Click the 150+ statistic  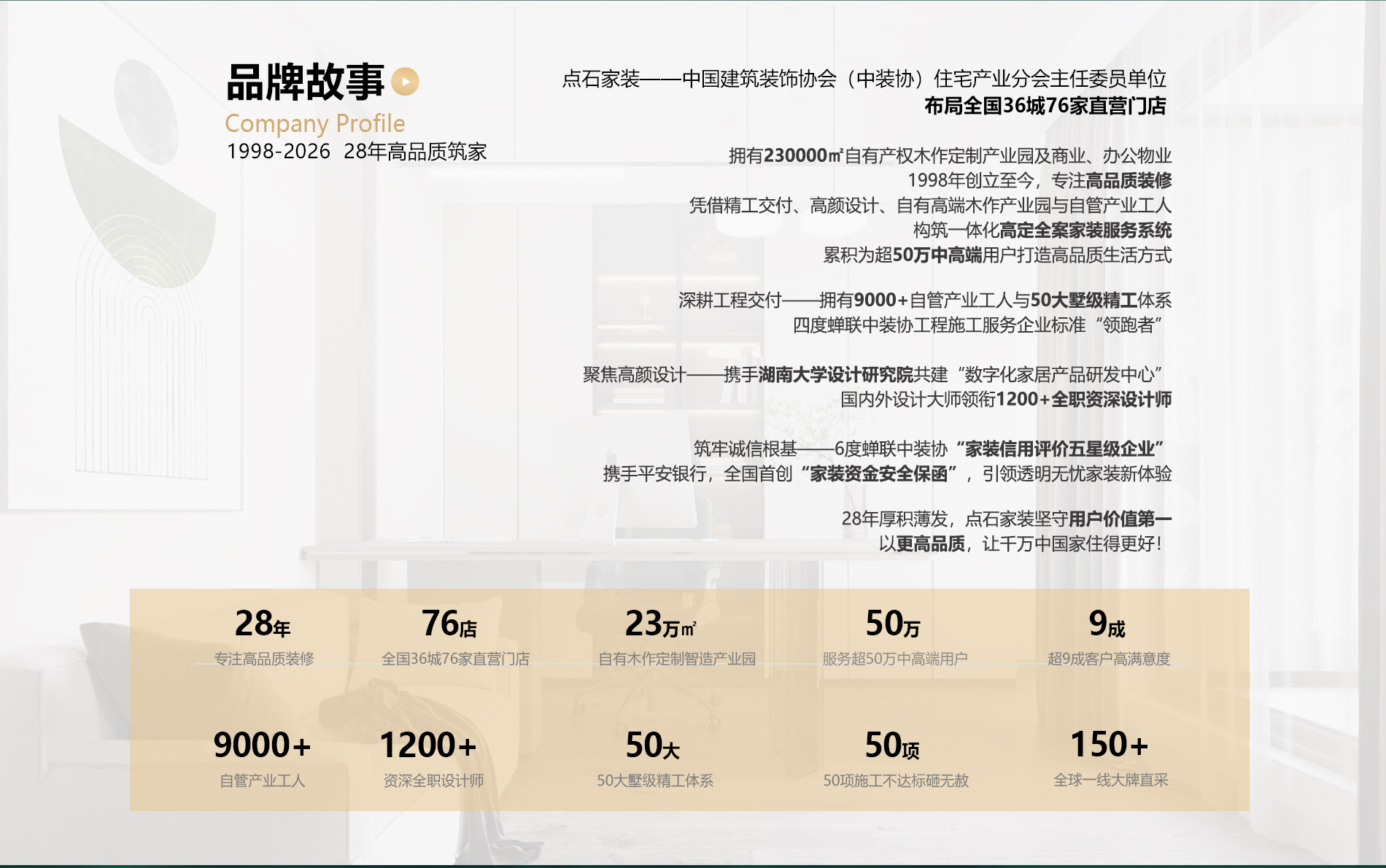tap(1110, 745)
